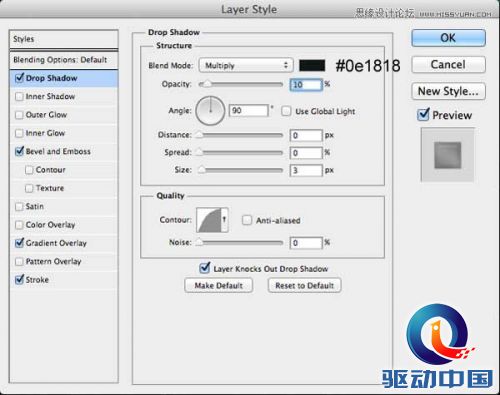
Task: Click the Contour curve thumbnail
Action: point(209,220)
